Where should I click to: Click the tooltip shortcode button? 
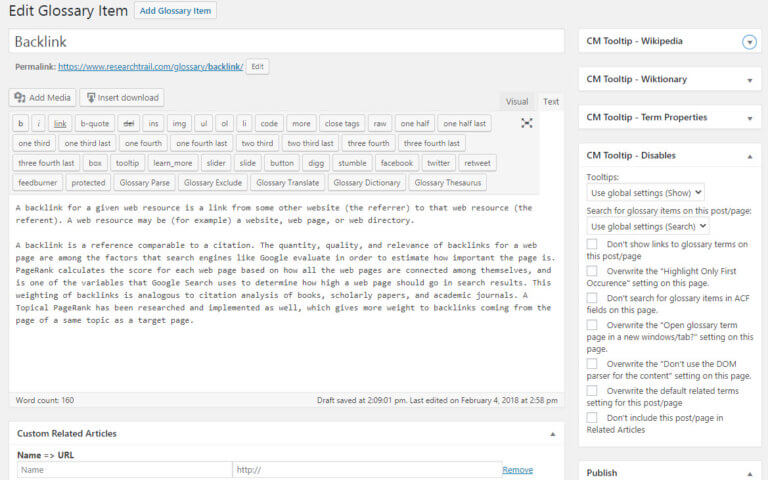127,163
